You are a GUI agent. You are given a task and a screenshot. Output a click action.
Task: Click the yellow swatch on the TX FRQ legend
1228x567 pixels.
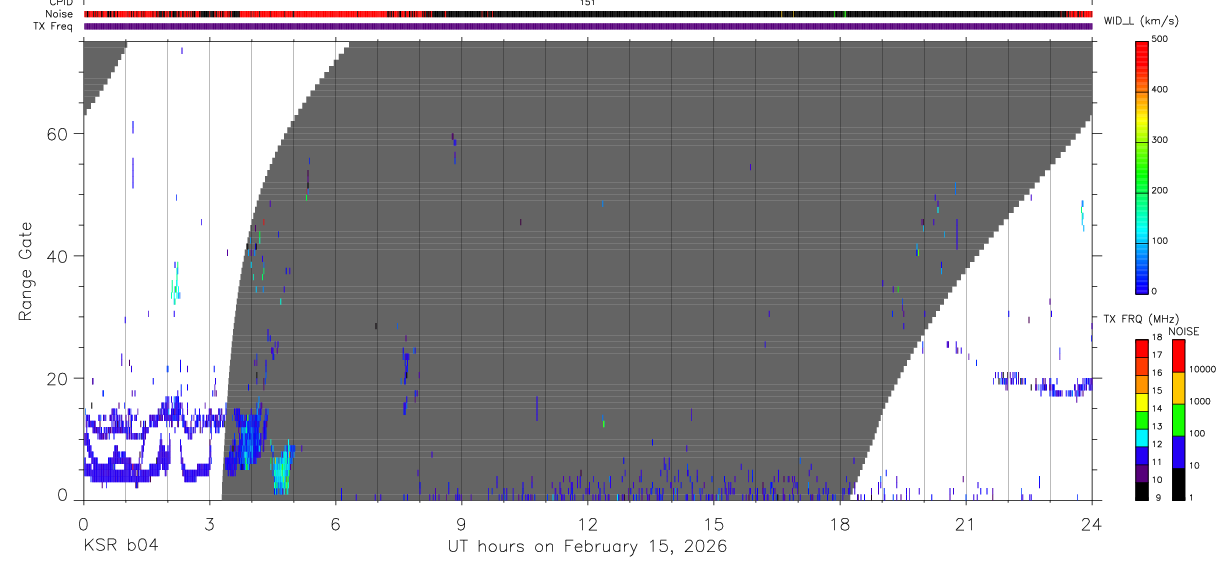click(x=1142, y=401)
